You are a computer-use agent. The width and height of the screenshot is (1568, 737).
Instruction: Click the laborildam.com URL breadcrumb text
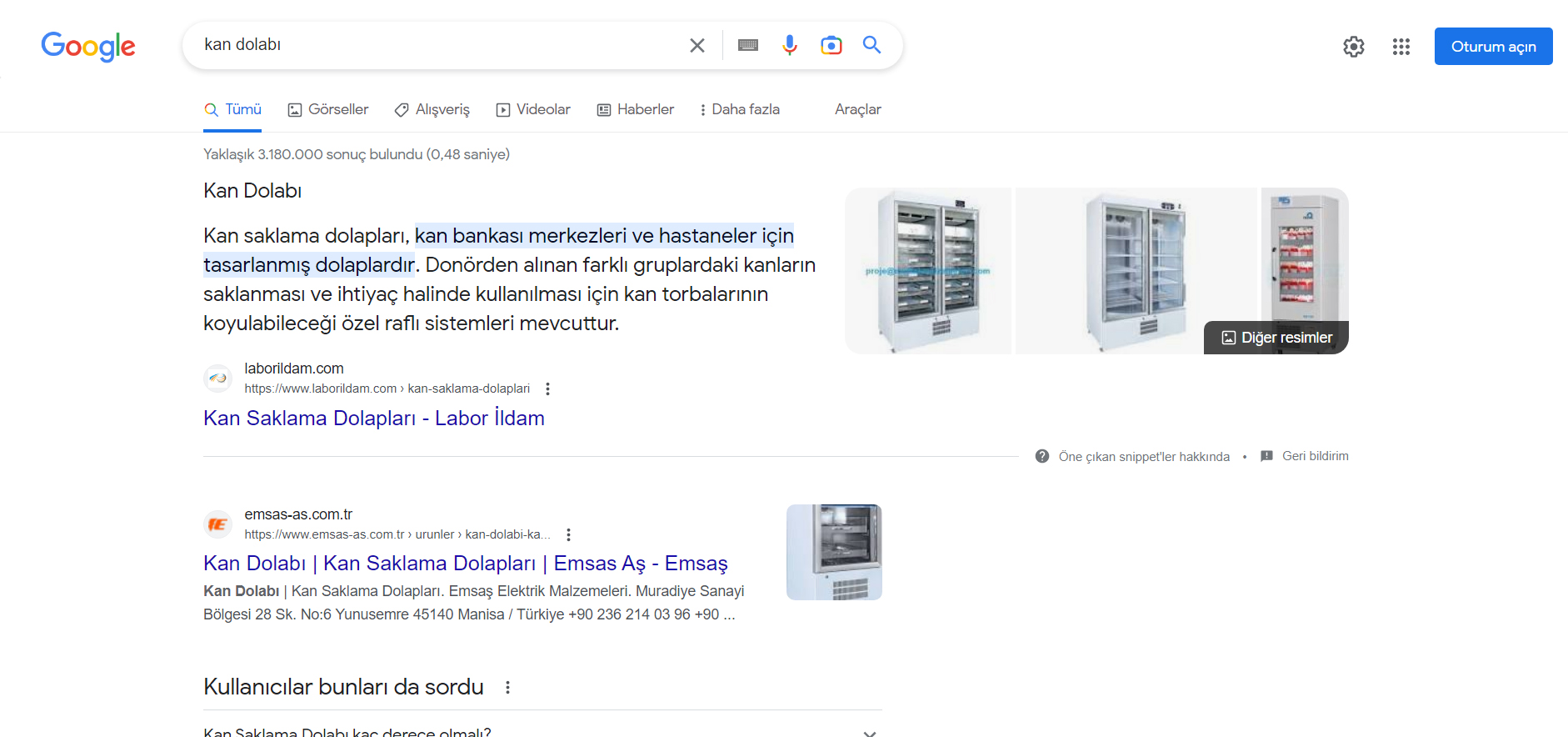(387, 389)
